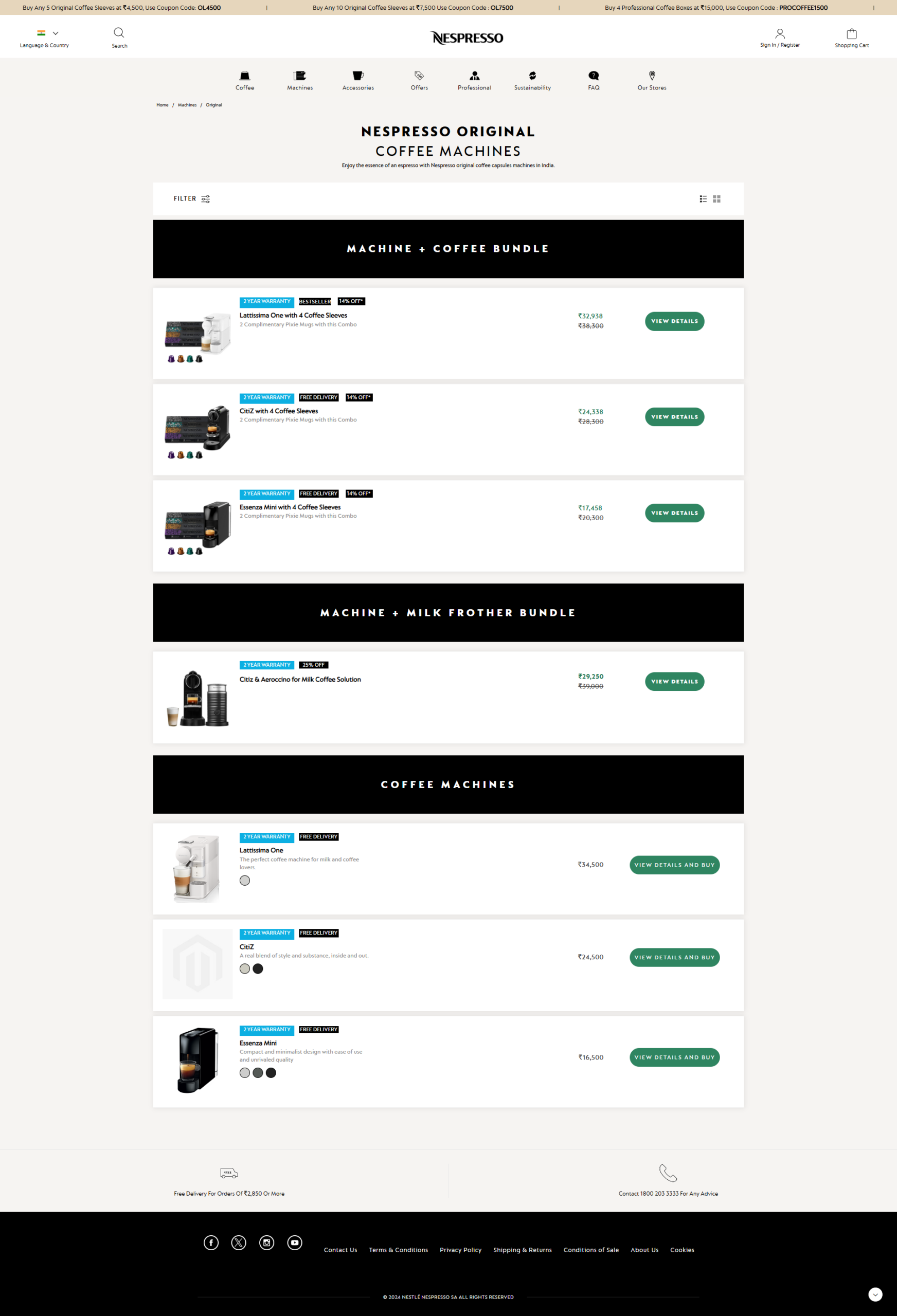
Task: Open the Shopping Cart icon
Action: [851, 34]
